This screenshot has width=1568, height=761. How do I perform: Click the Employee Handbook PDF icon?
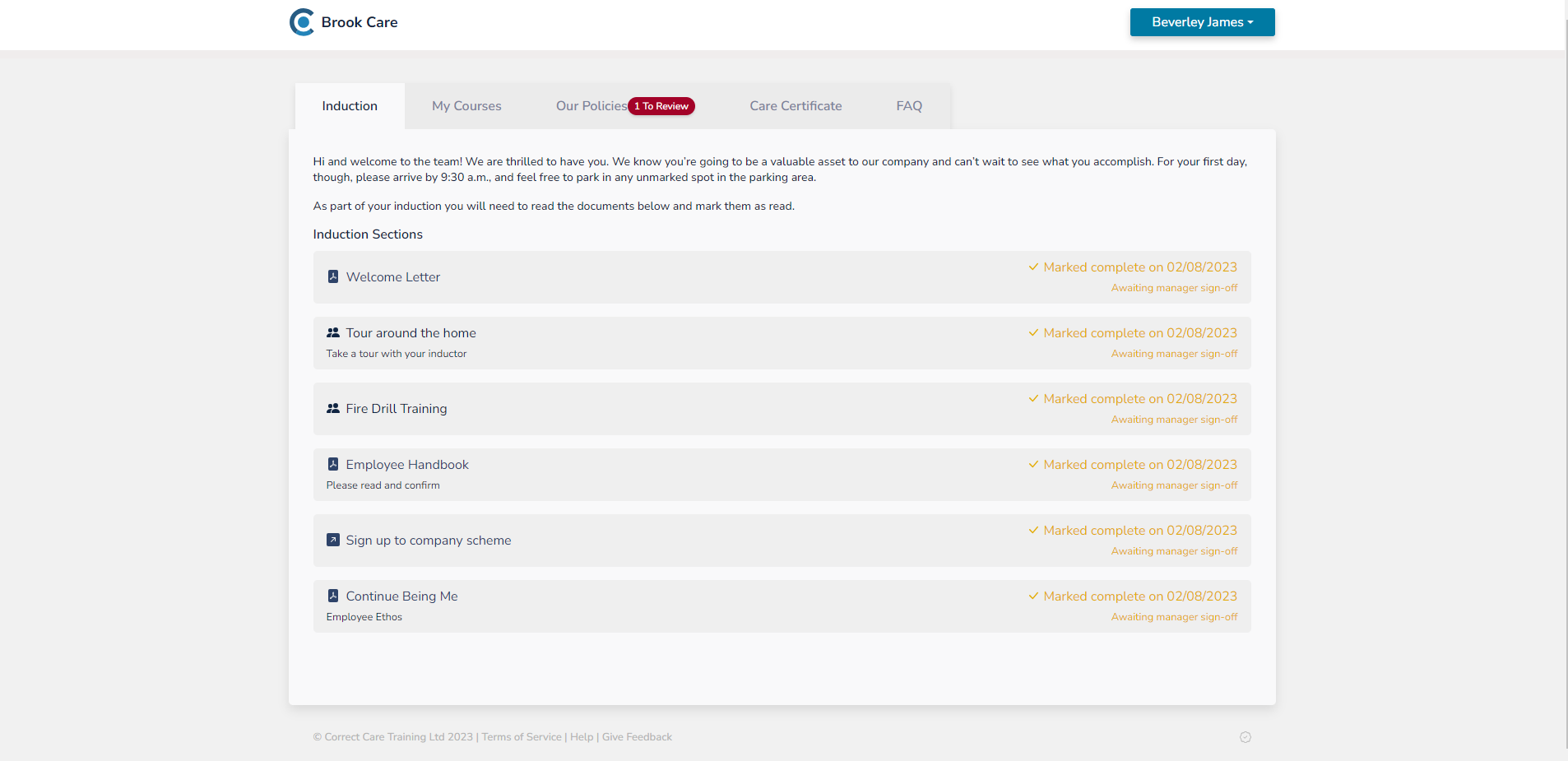tap(333, 465)
